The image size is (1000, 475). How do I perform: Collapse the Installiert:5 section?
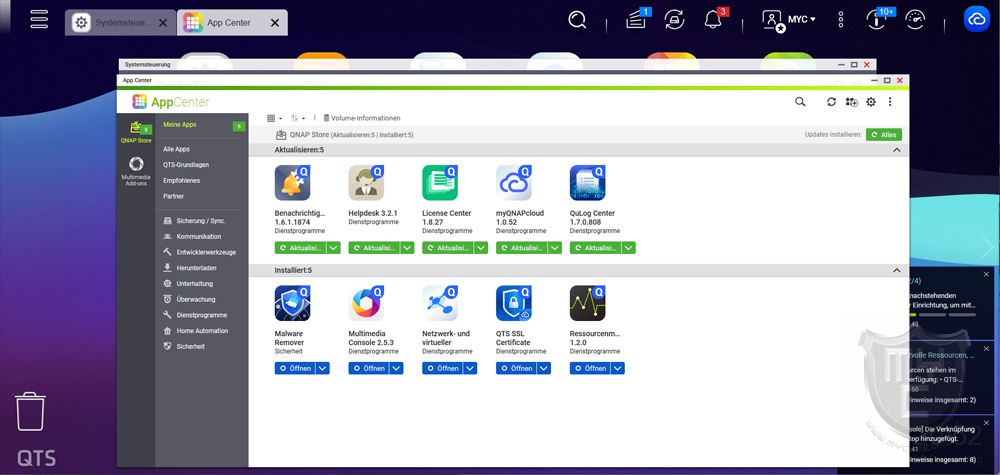click(897, 270)
